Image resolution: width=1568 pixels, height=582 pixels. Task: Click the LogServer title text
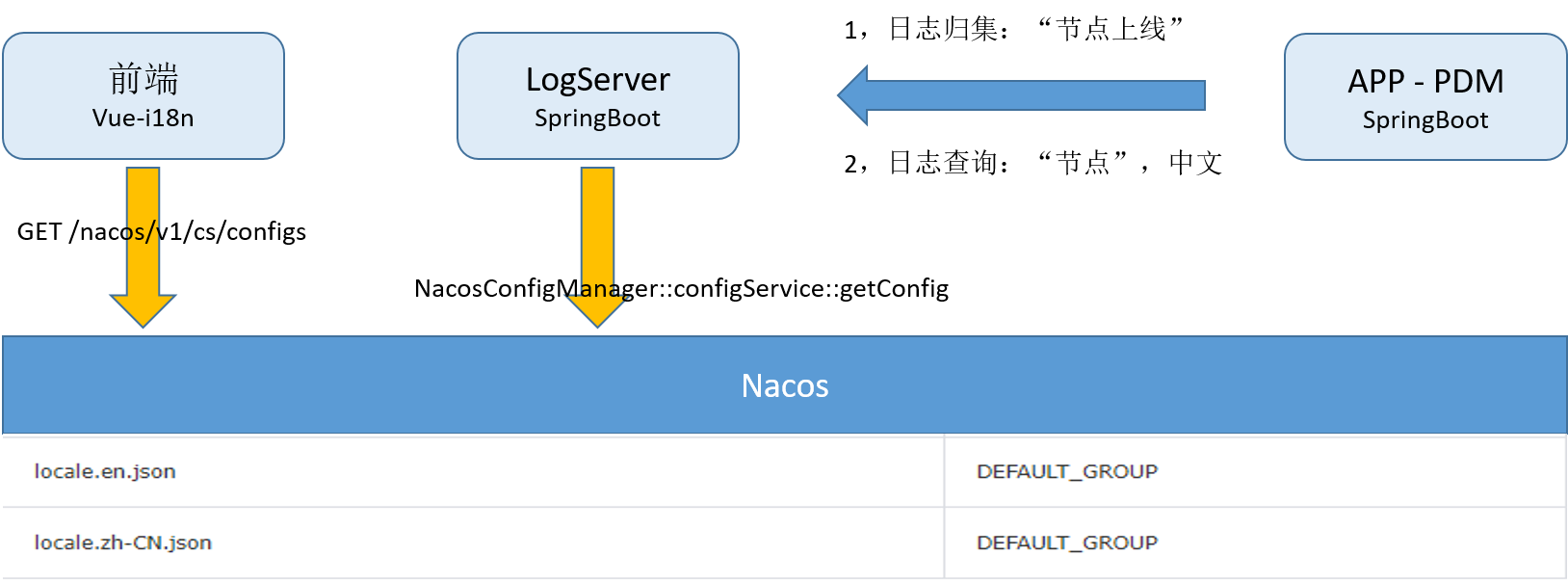click(598, 79)
